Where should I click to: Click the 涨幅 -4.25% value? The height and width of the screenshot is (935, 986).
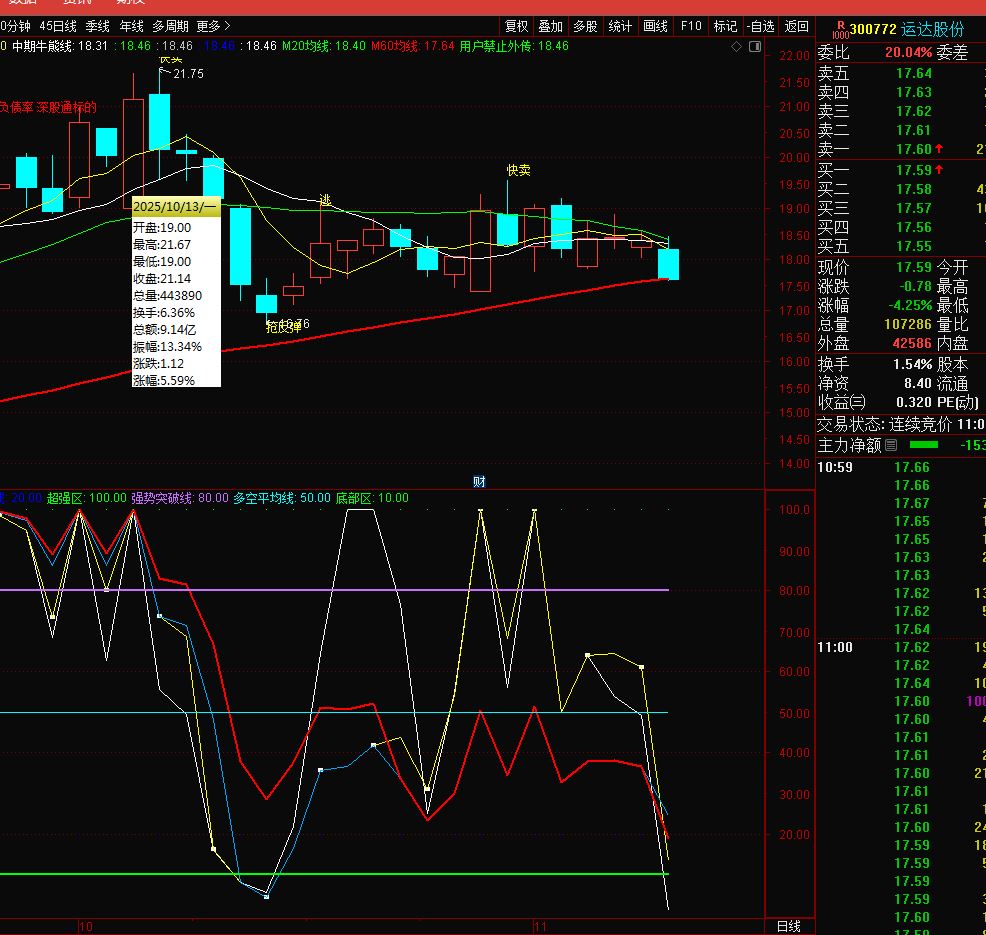[910, 305]
